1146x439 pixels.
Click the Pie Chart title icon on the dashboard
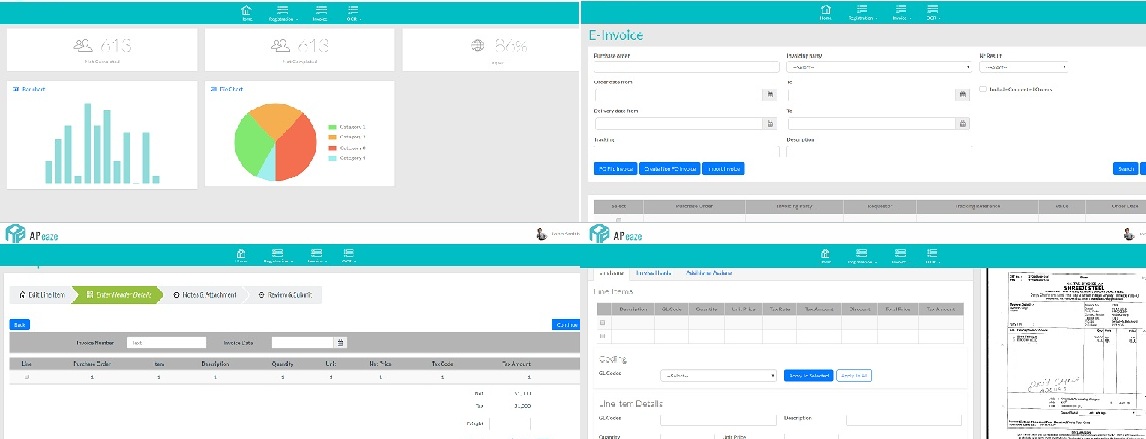[x=213, y=89]
